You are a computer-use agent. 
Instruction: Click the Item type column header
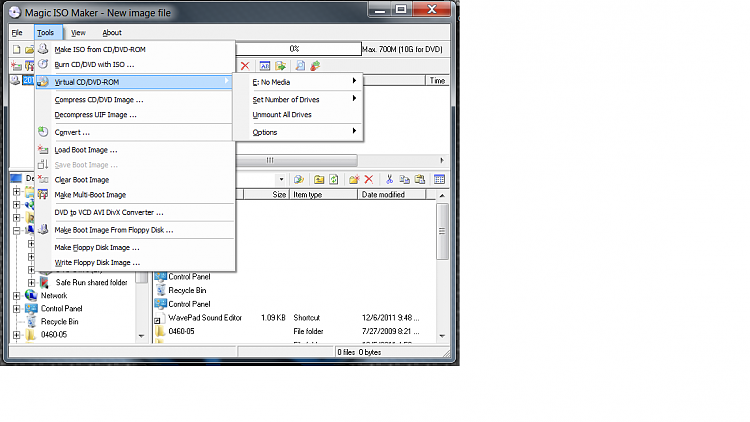click(x=323, y=195)
